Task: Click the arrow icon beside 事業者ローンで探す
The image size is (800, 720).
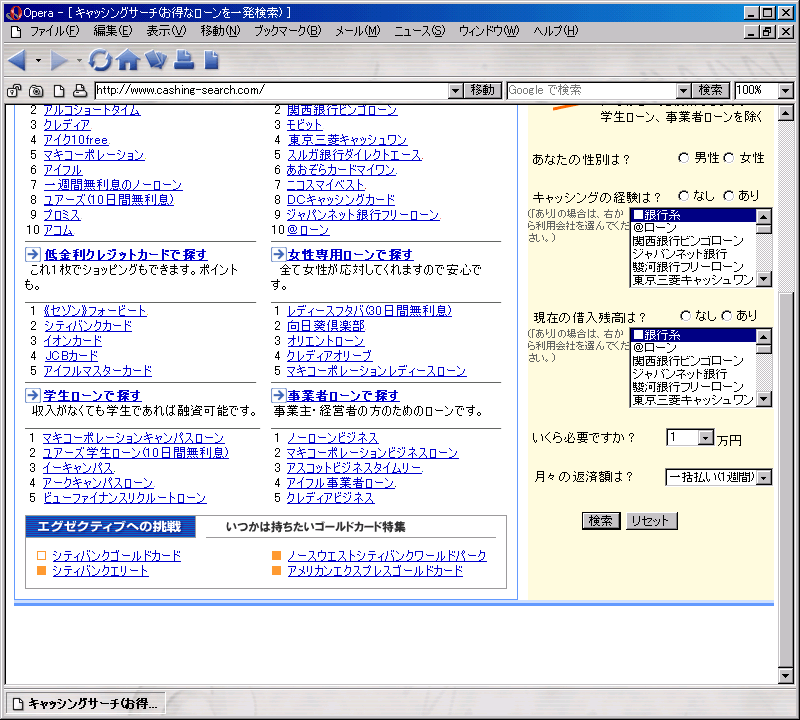Action: click(x=279, y=395)
